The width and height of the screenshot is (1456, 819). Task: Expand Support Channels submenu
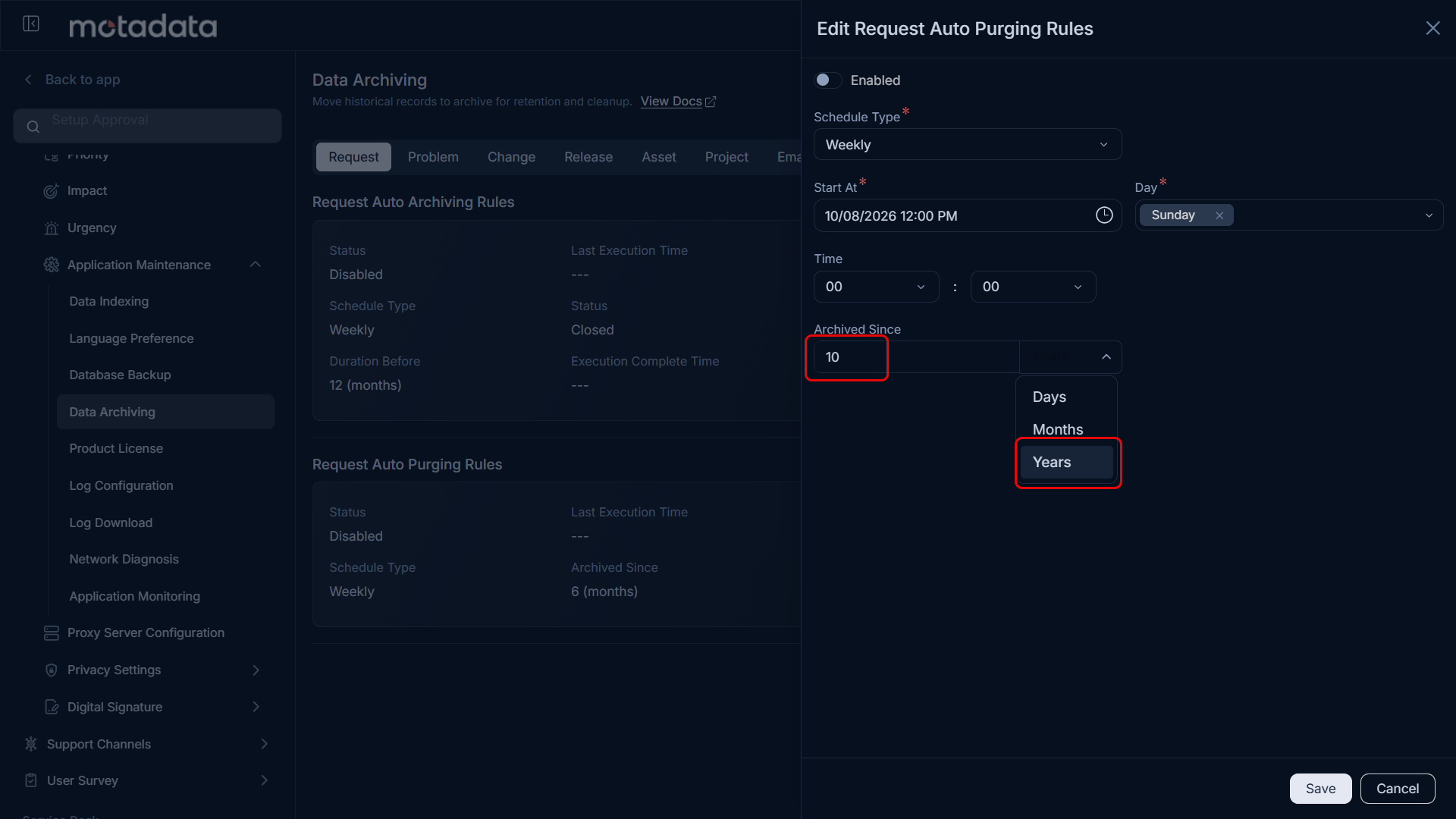264,744
